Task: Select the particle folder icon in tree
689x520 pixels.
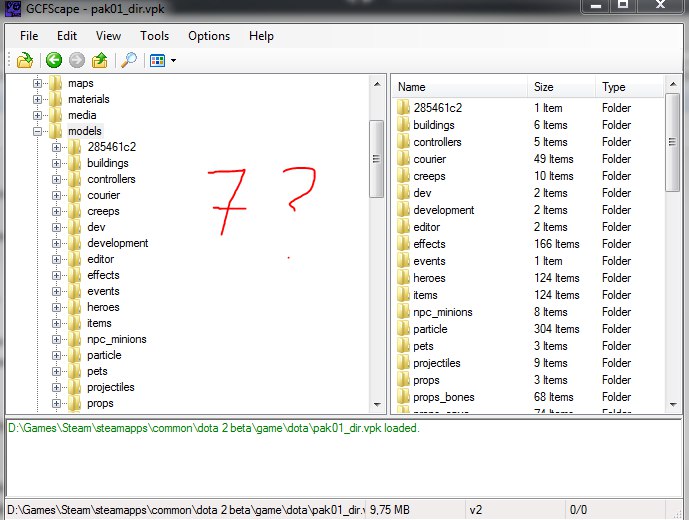Action: tap(75, 355)
